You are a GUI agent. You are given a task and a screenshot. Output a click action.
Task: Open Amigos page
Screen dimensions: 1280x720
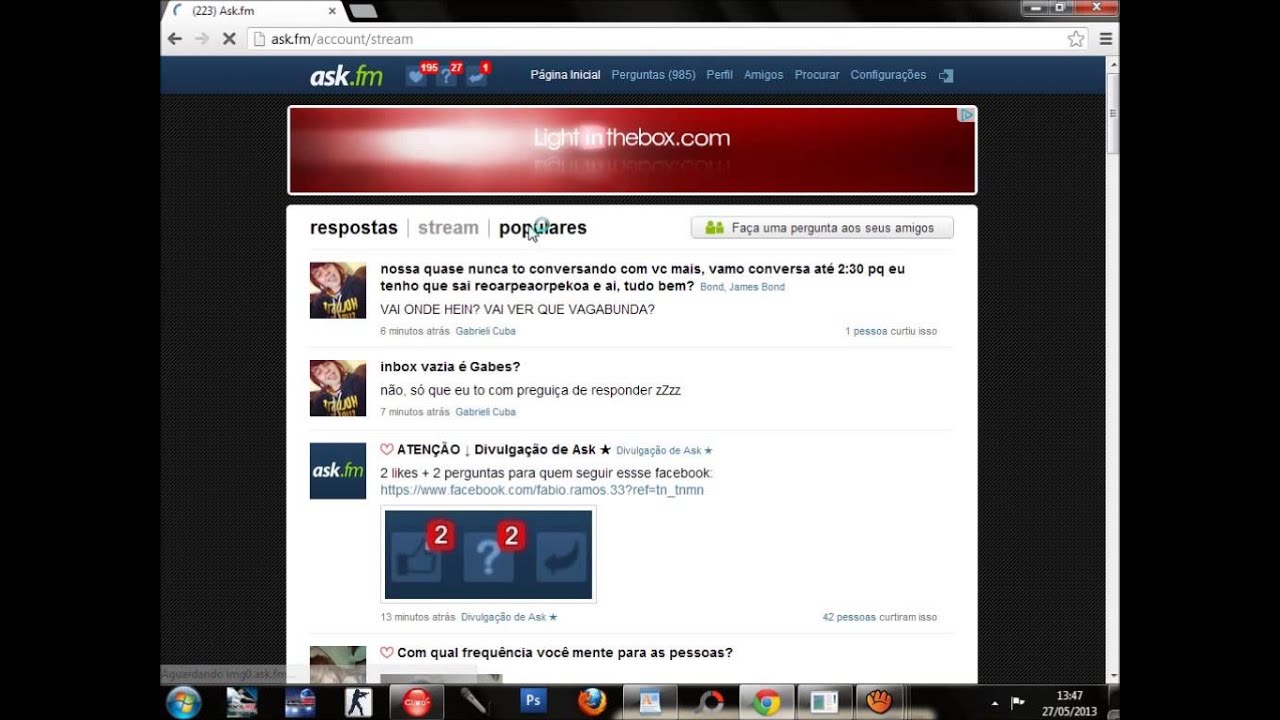click(763, 75)
